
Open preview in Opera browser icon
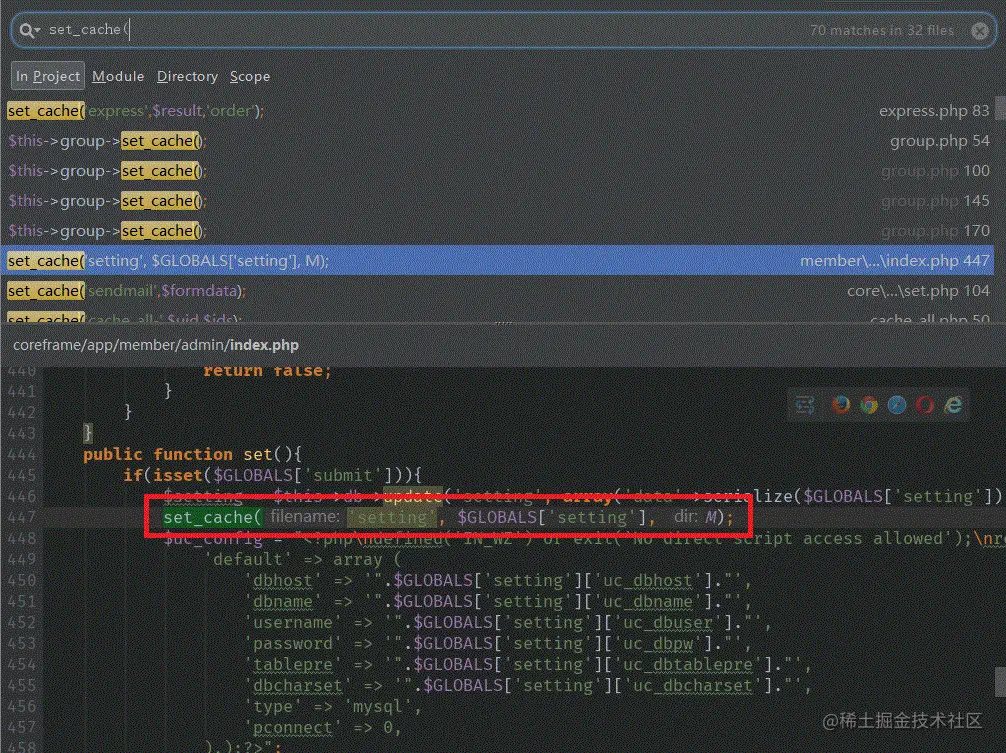(925, 405)
